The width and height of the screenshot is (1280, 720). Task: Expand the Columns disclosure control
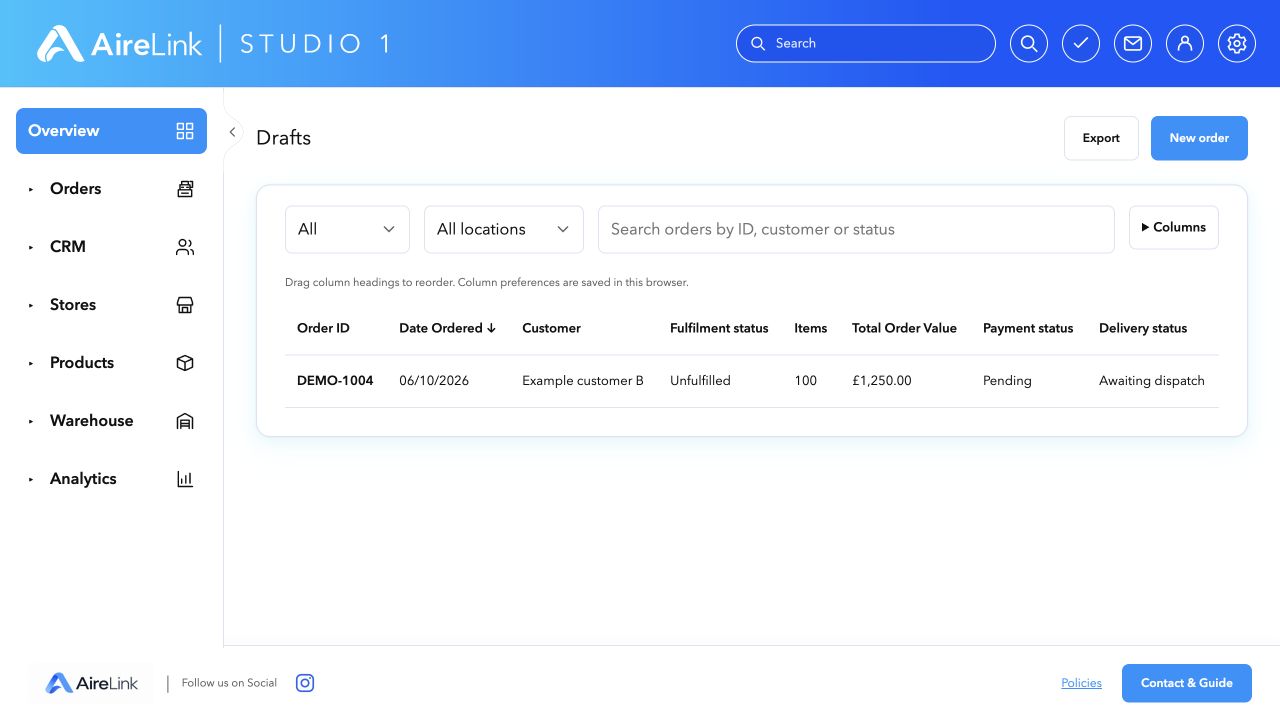tap(1174, 227)
